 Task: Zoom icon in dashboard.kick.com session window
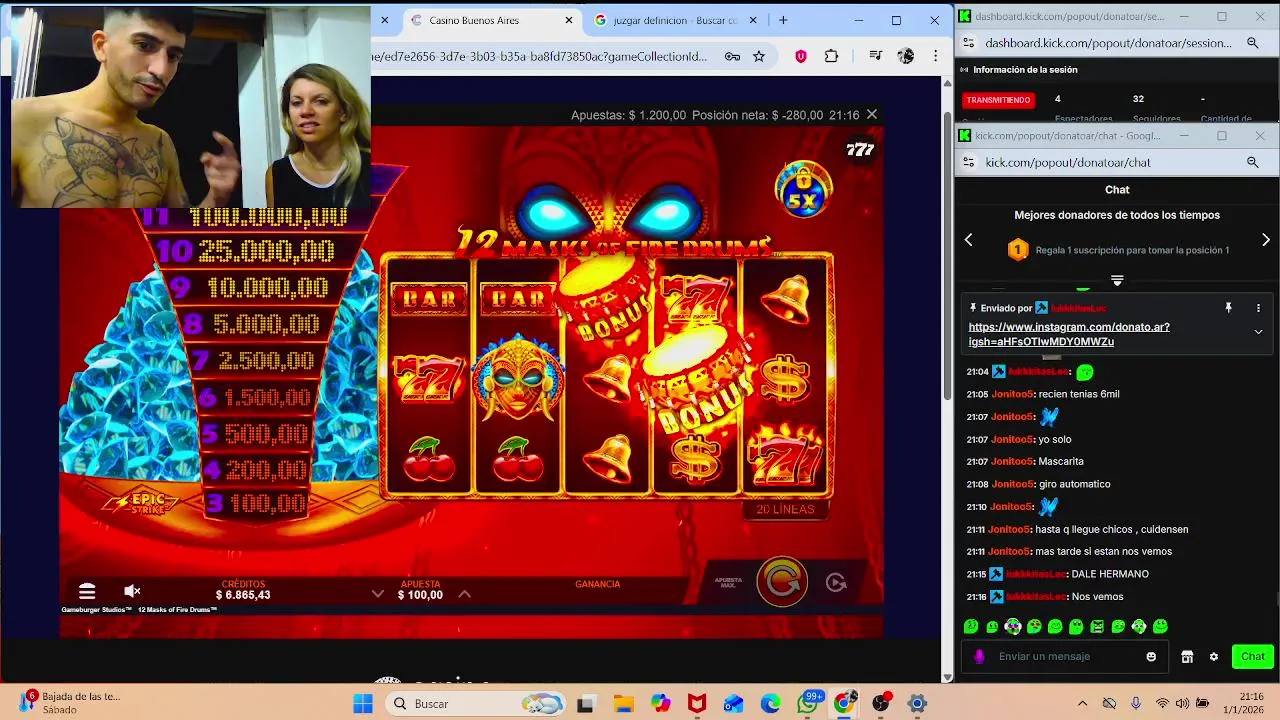(1252, 43)
